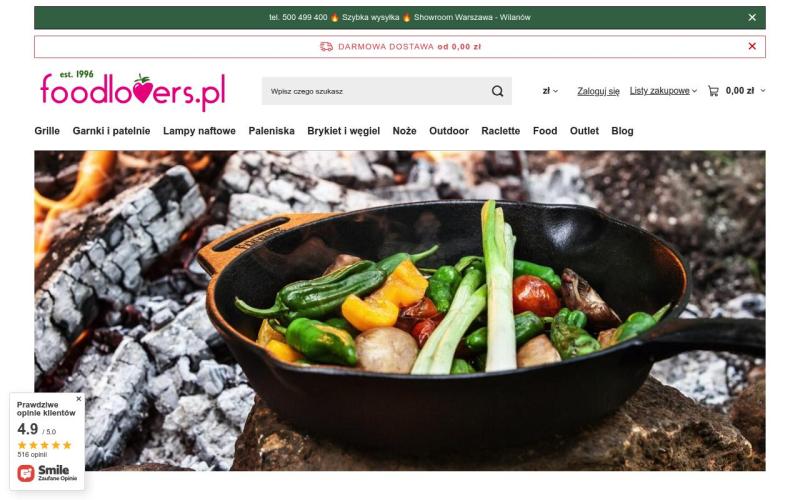Dismiss the free delivery banner
The image size is (800, 500).
[x=752, y=46]
